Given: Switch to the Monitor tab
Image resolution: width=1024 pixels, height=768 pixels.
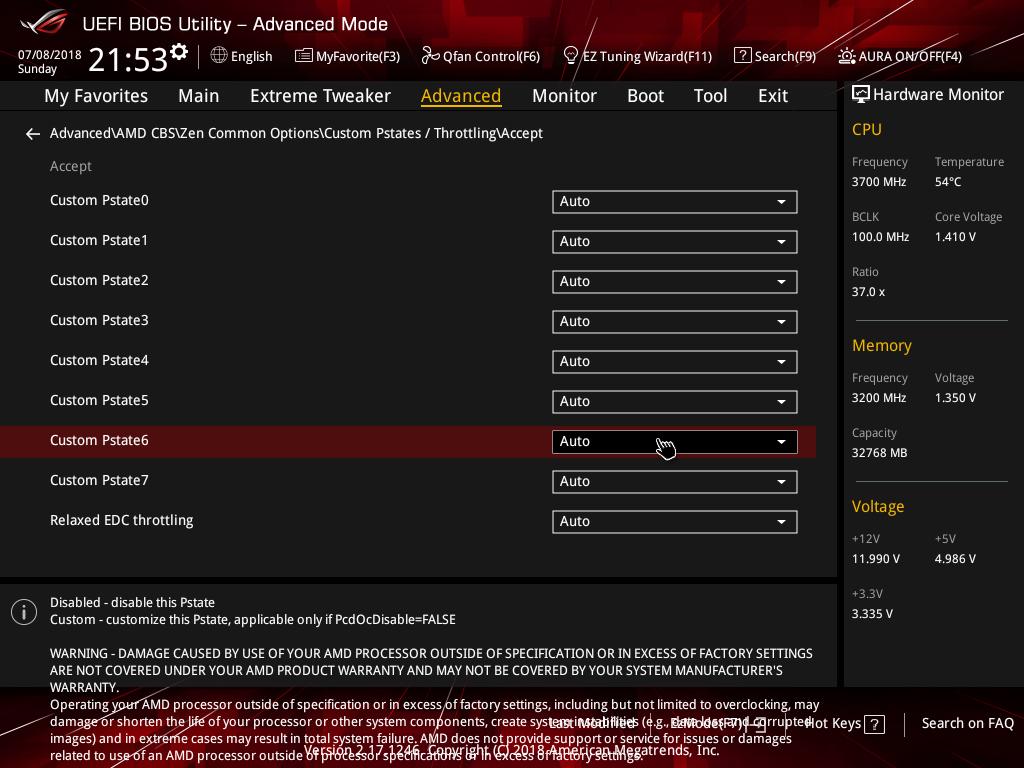Looking at the screenshot, I should [564, 96].
